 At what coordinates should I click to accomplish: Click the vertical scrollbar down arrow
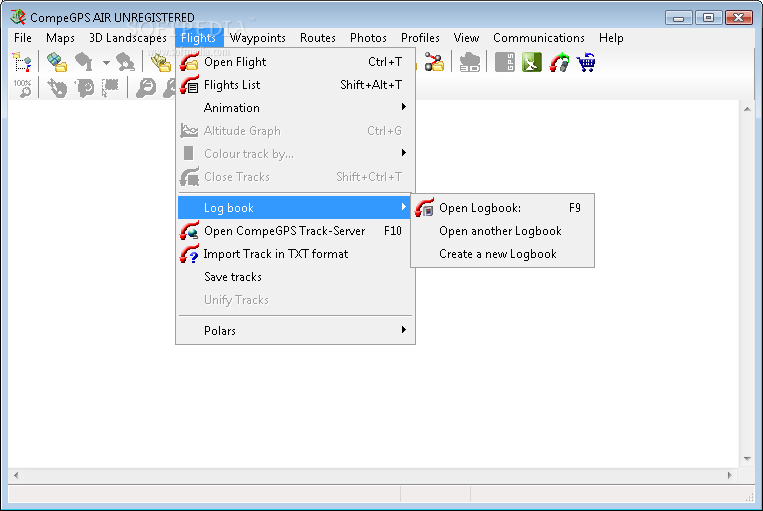(x=747, y=458)
